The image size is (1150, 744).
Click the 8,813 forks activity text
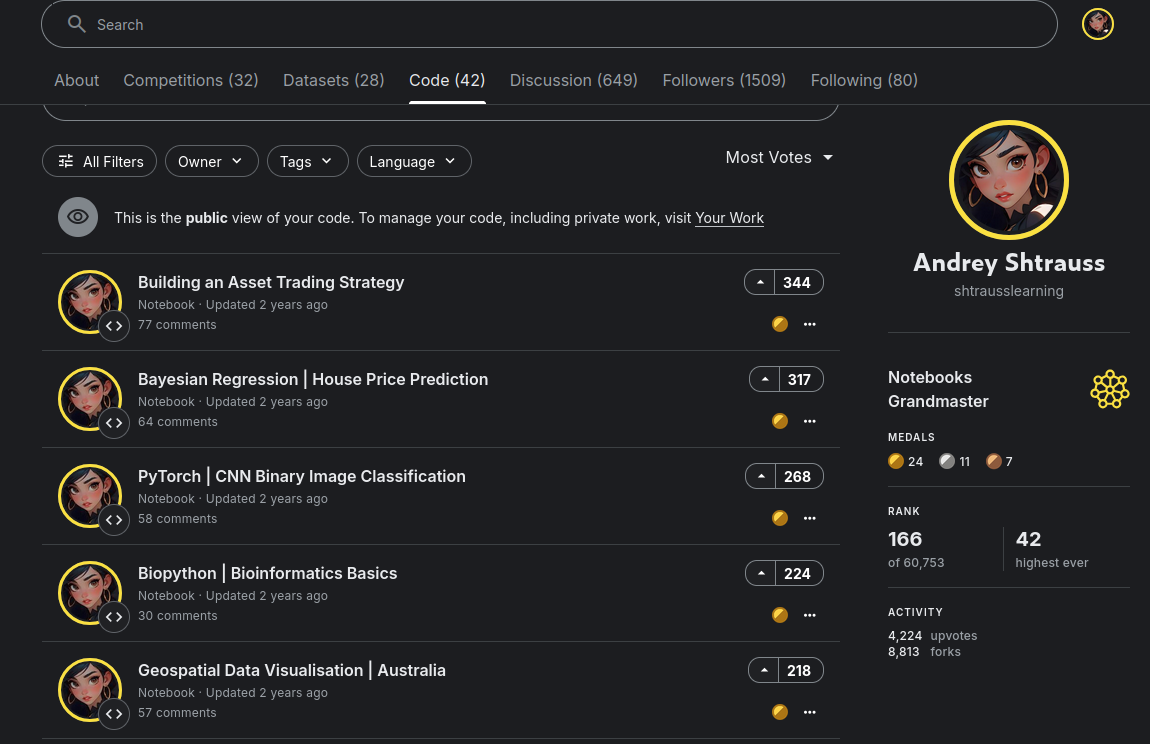pyautogui.click(x=924, y=652)
